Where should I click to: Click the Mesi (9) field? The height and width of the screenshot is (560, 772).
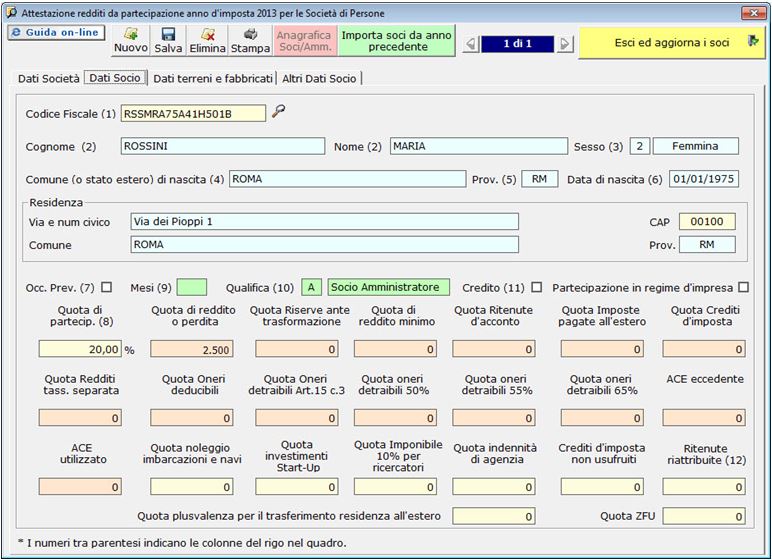[x=192, y=287]
